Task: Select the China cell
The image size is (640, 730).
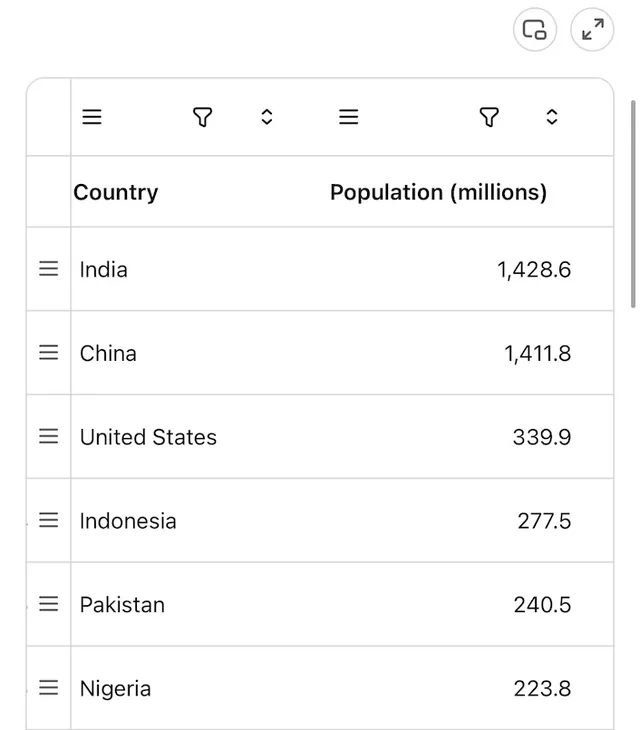Action: click(108, 353)
